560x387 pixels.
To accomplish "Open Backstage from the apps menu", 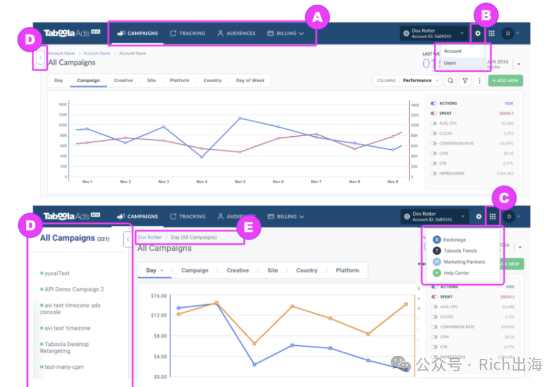I will coord(449,240).
